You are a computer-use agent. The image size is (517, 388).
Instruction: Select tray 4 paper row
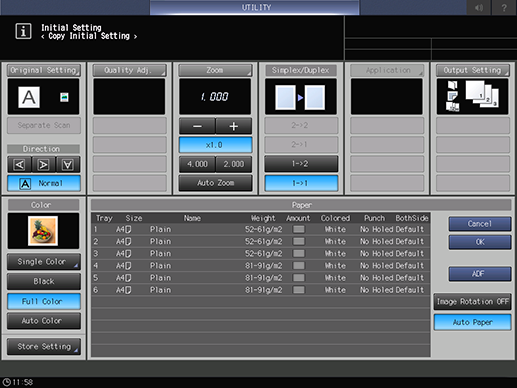(x=261, y=266)
